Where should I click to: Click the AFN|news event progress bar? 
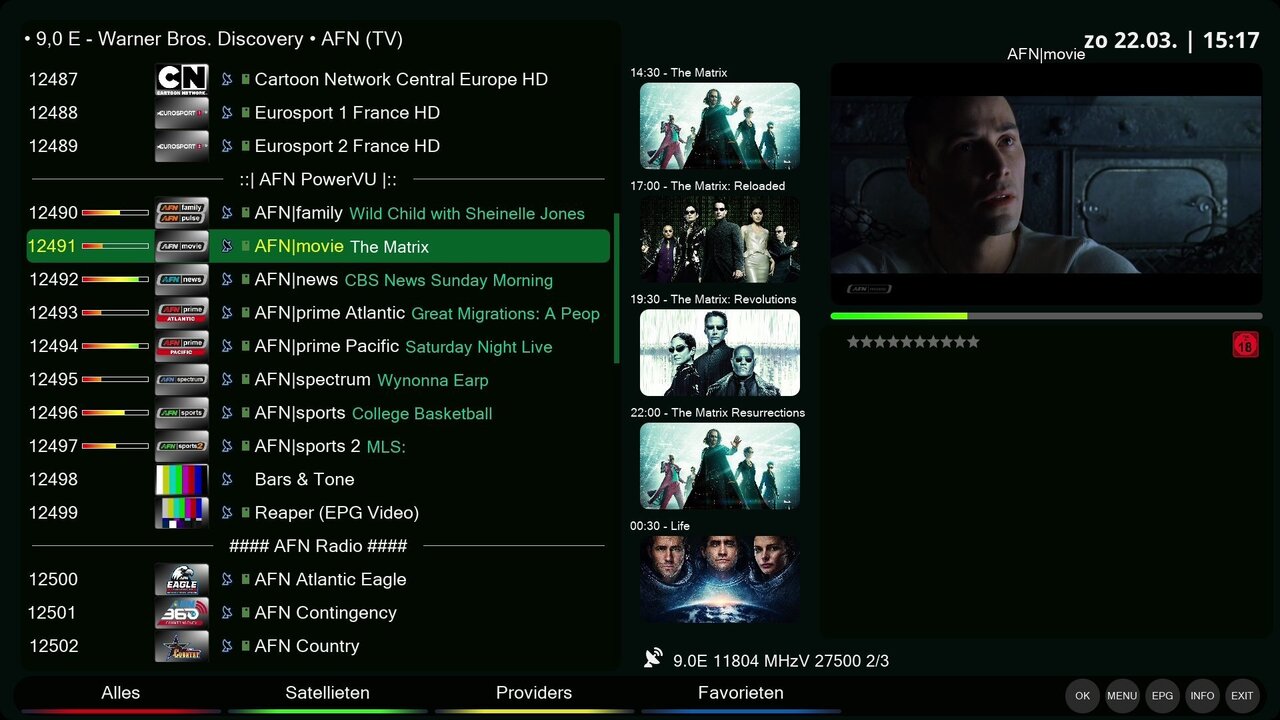(x=115, y=280)
